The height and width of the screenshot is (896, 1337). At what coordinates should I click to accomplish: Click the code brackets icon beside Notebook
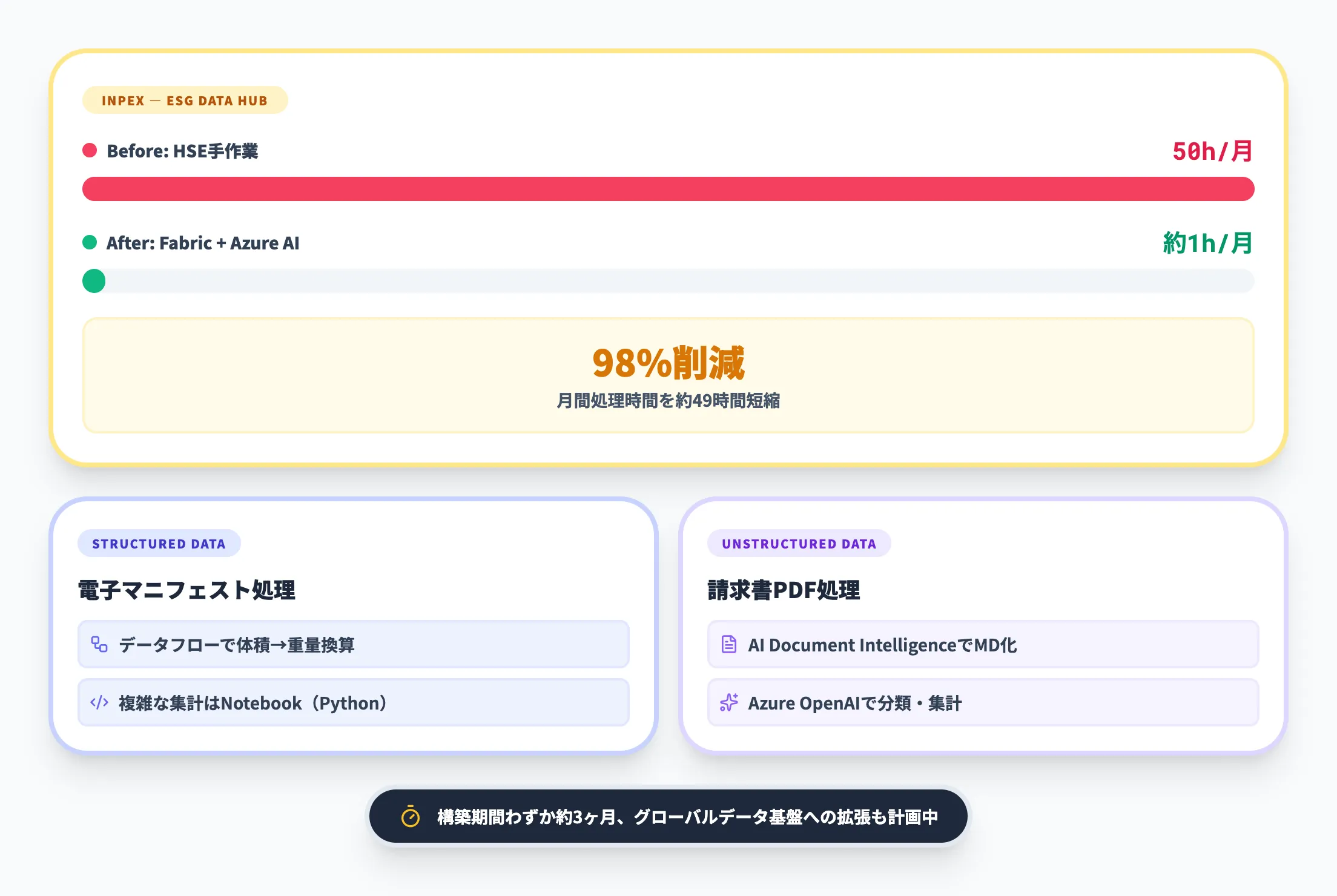click(x=99, y=702)
